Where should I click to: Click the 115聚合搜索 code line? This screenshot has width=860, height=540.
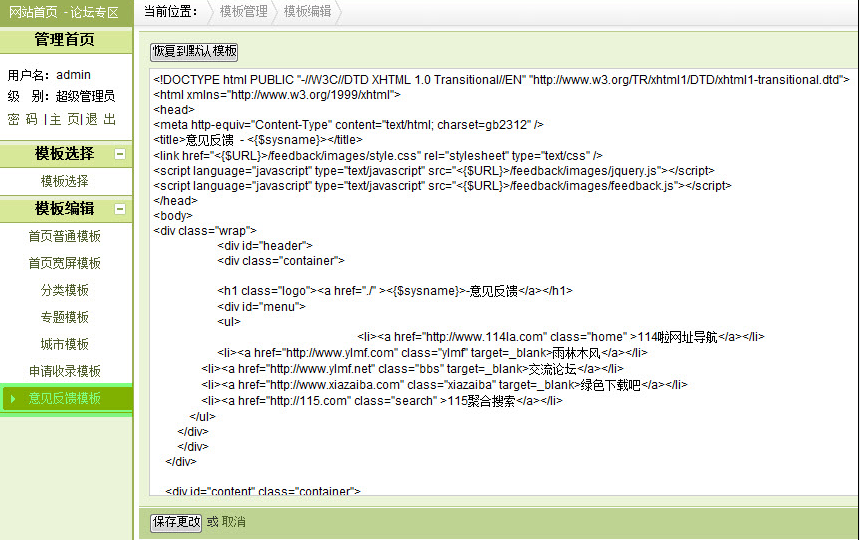pyautogui.click(x=382, y=401)
